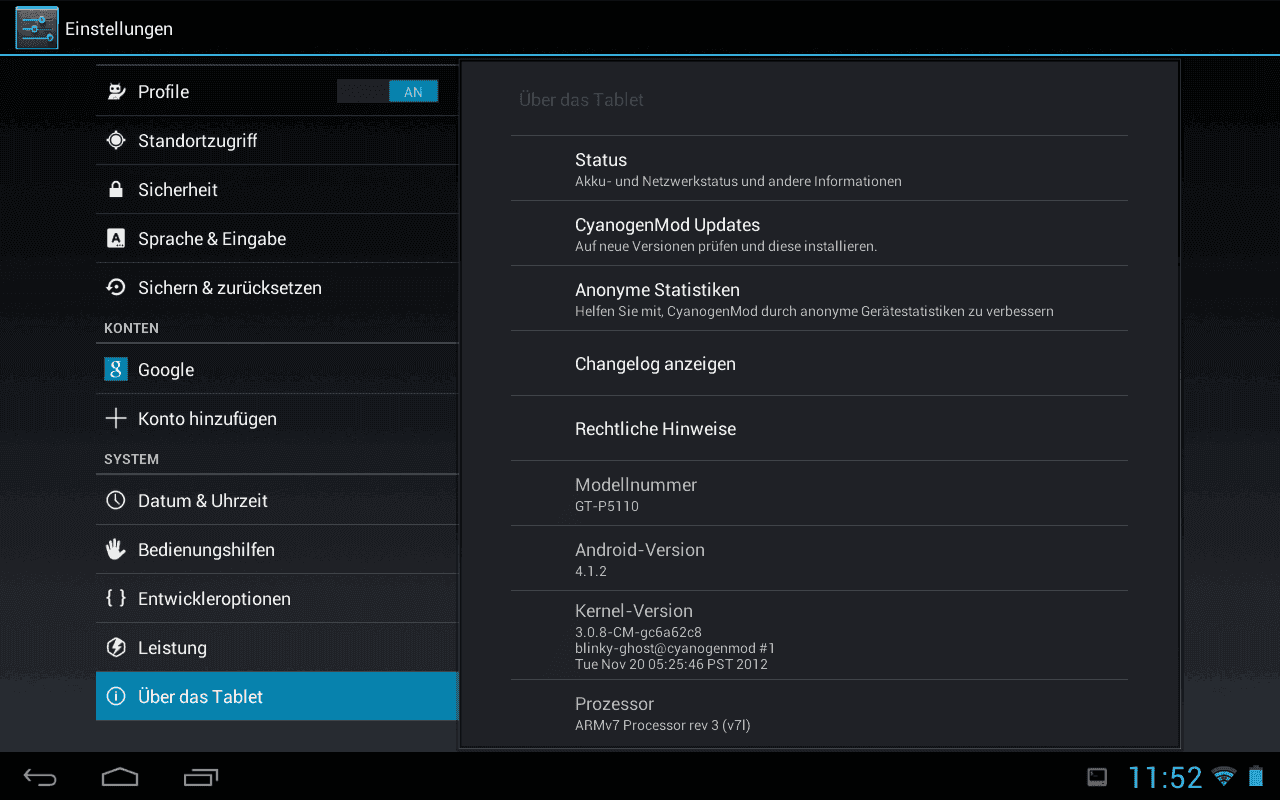The image size is (1280, 800).
Task: Tap the Home navigation button
Action: pyautogui.click(x=120, y=777)
